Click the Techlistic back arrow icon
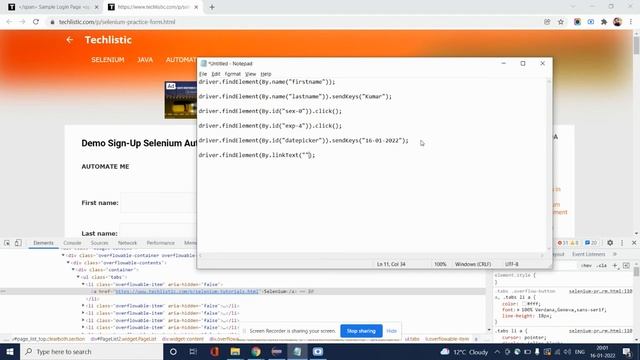Screen dimensions: 640x360 tap(70, 40)
